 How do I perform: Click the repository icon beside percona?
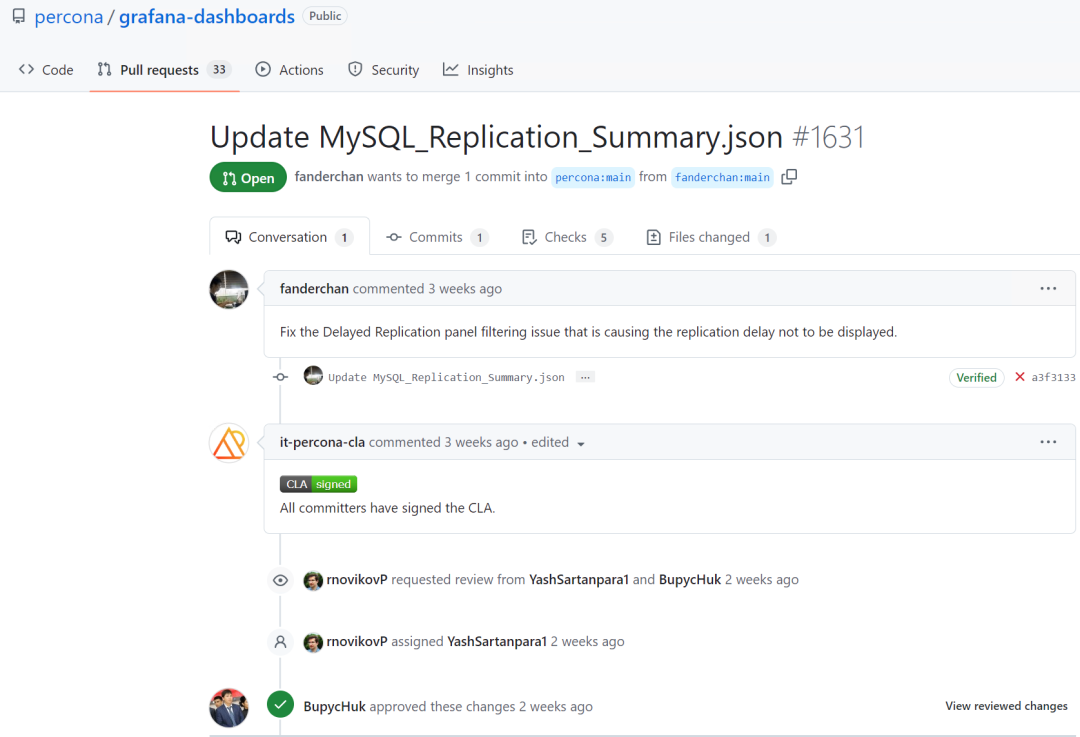[x=19, y=17]
